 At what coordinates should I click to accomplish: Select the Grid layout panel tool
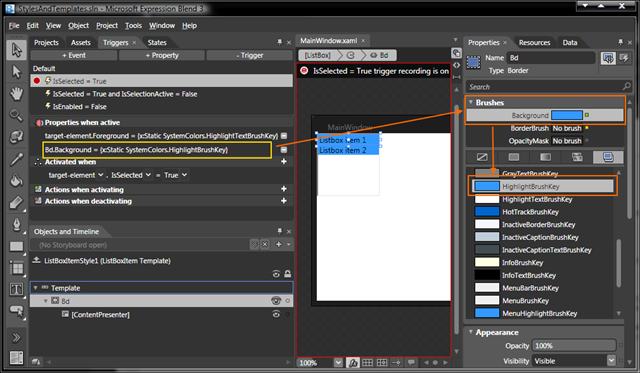point(16,268)
